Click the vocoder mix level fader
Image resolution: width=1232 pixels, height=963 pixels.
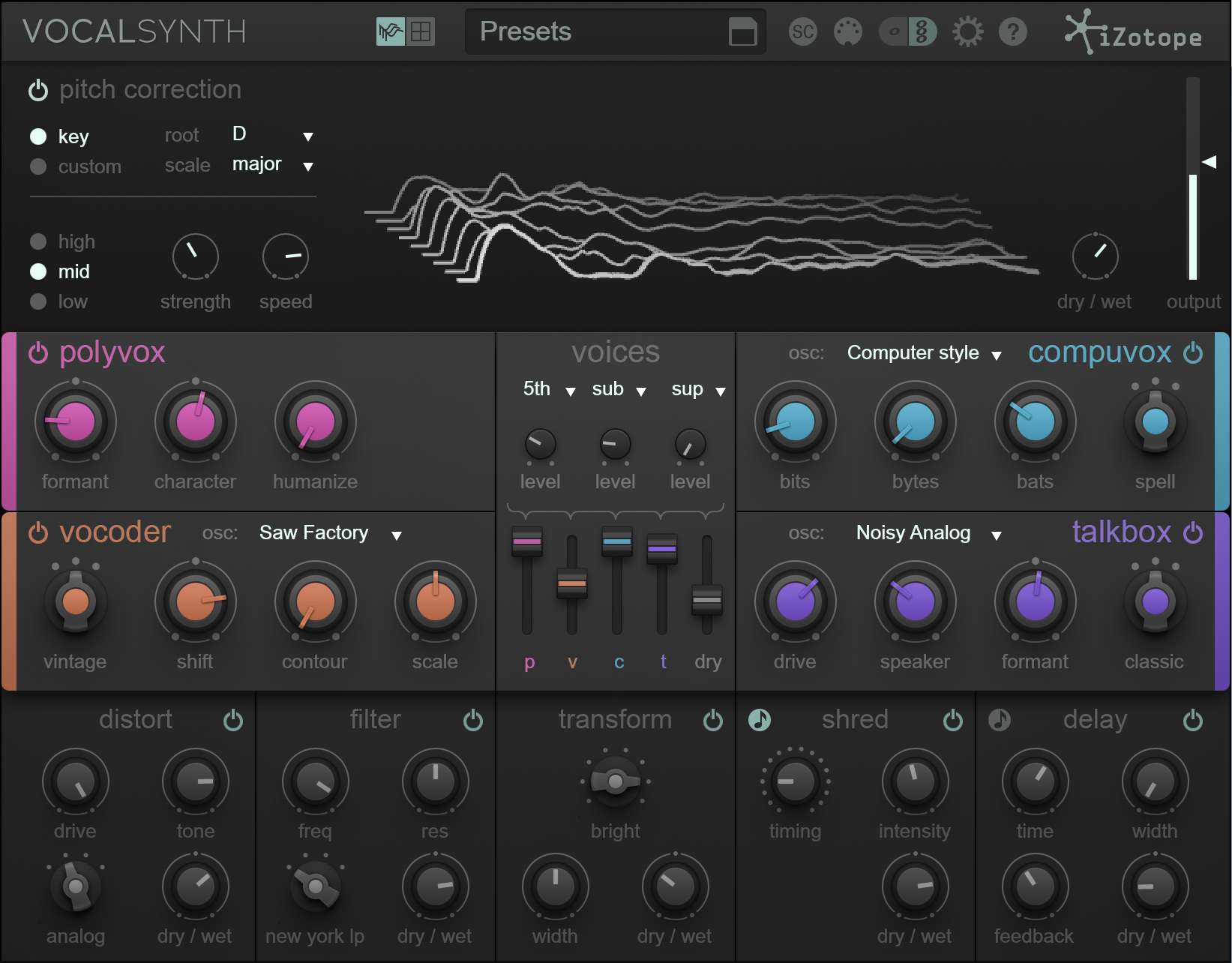tap(572, 583)
